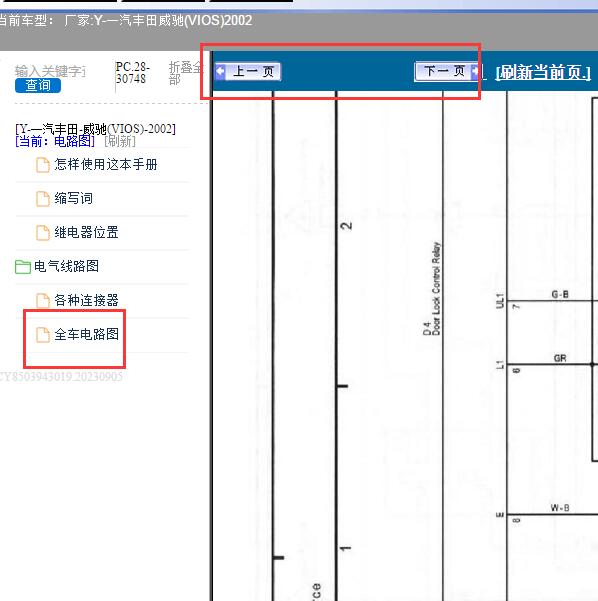This screenshot has width=598, height=601.
Task: Click the 当前：电路图 link
Action: 55,141
